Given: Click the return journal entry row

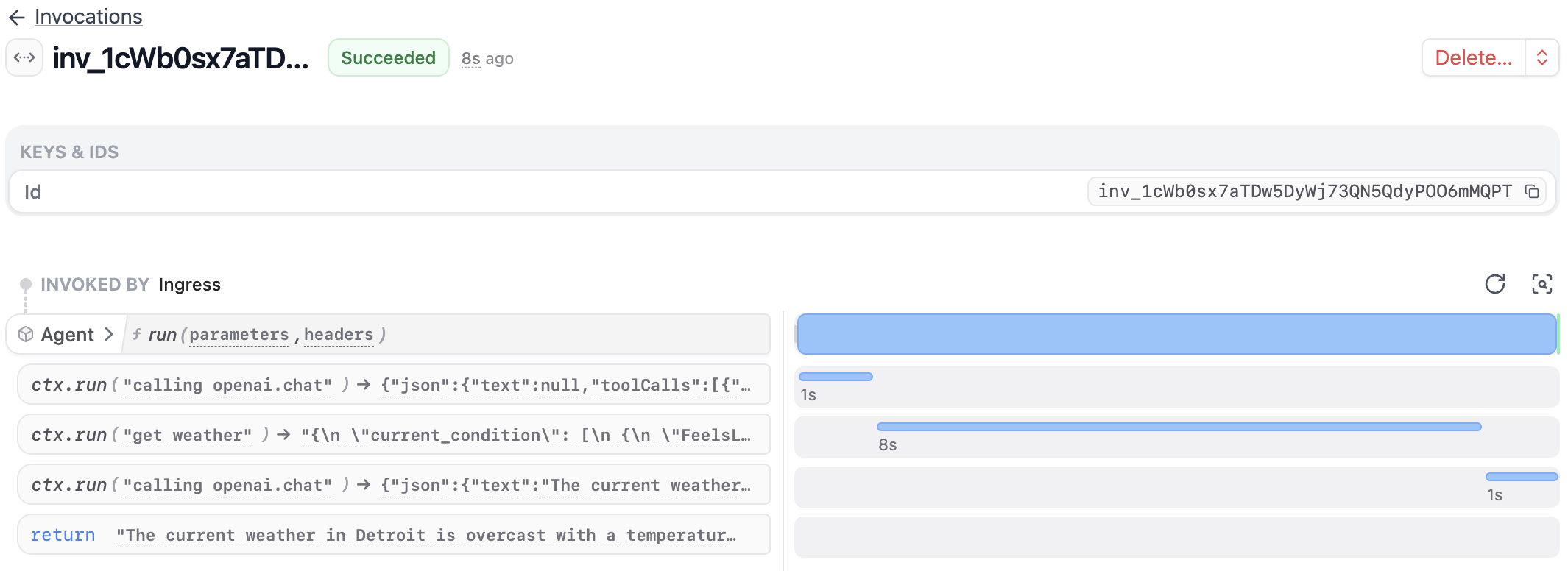Looking at the screenshot, I should pyautogui.click(x=393, y=535).
